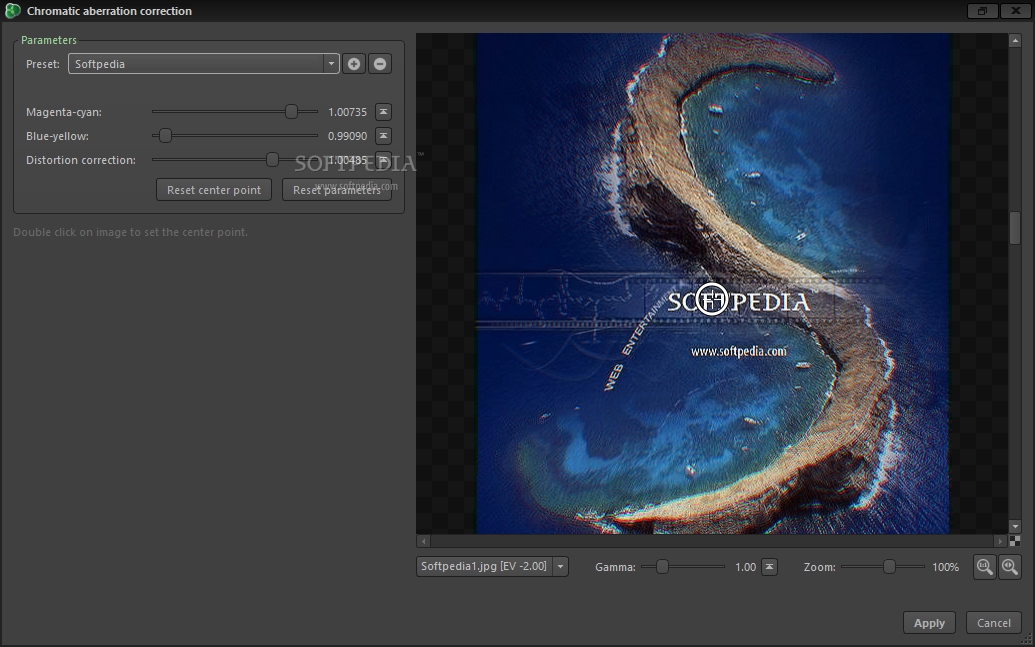Click the Zoom value 100%
This screenshot has height=647, width=1035.
945,567
